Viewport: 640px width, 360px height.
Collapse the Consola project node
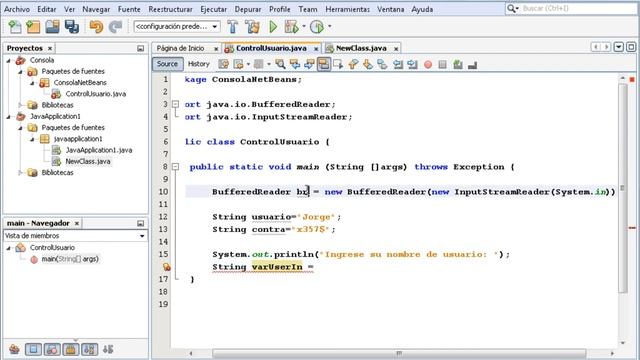9,60
